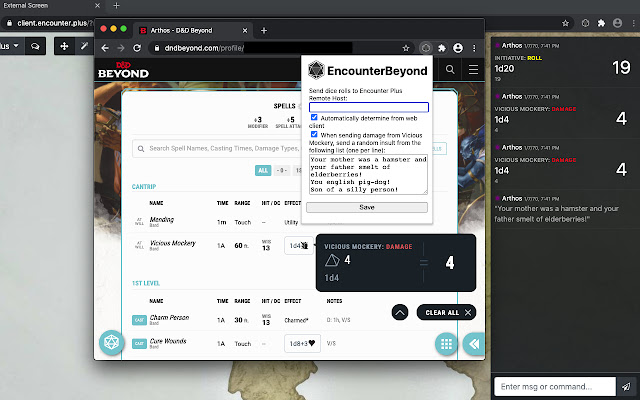
Task: Click the Save button in EncounterBeyond popup
Action: (367, 207)
